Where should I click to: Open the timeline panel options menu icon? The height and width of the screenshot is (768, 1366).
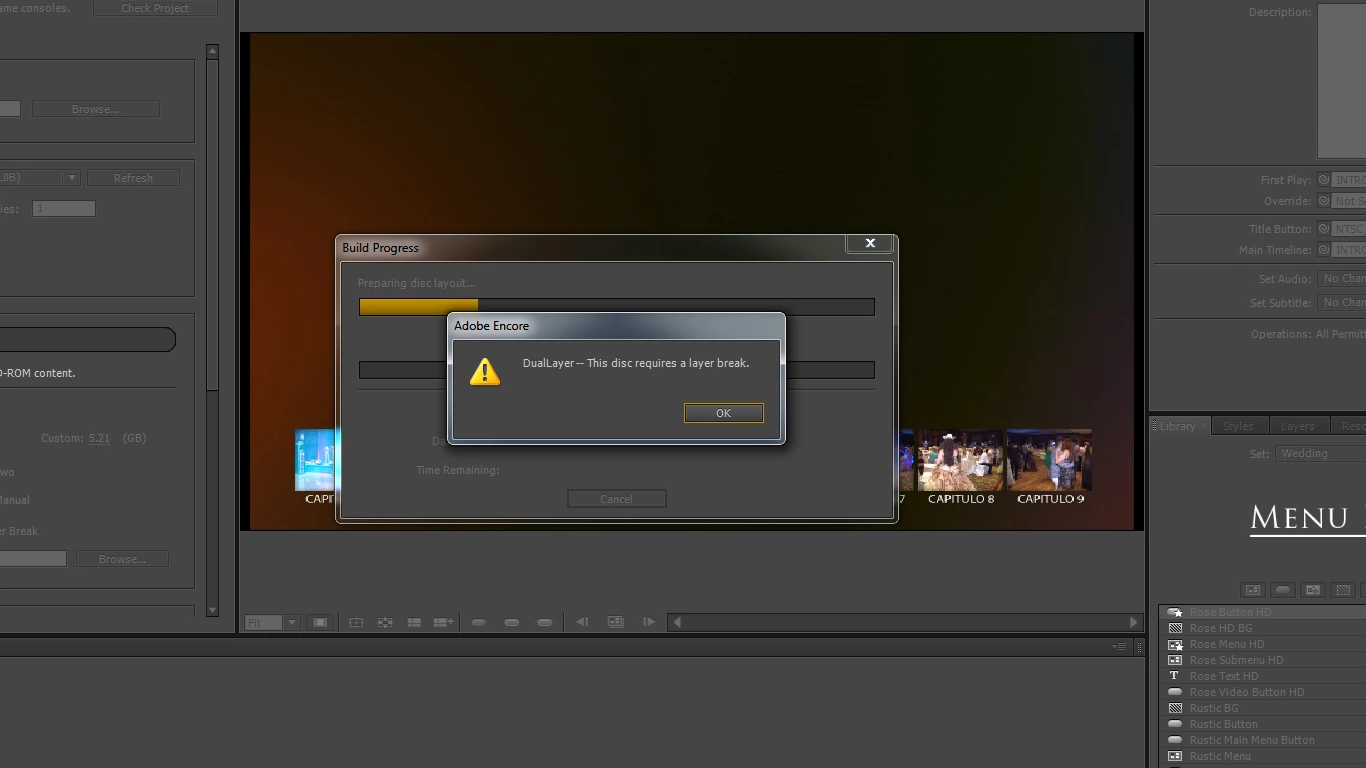click(x=1120, y=647)
